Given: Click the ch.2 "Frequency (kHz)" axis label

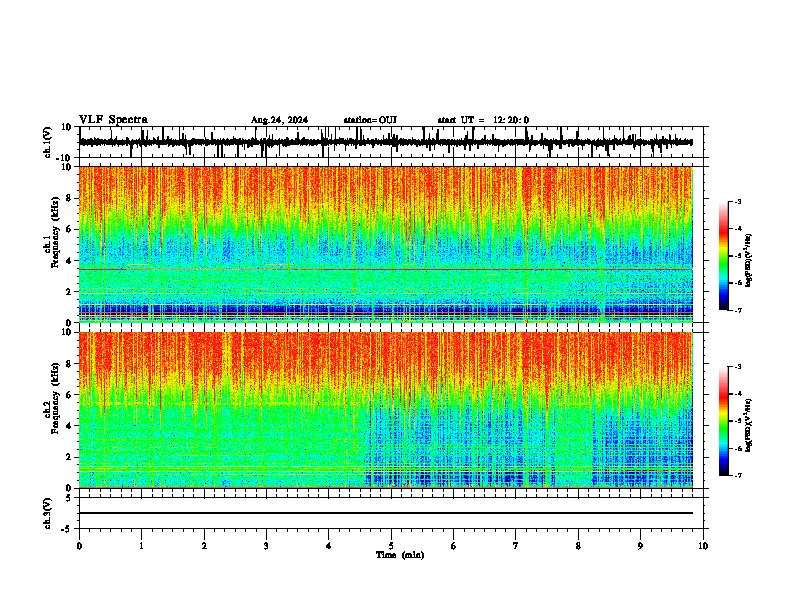Looking at the screenshot, I should coord(55,398).
